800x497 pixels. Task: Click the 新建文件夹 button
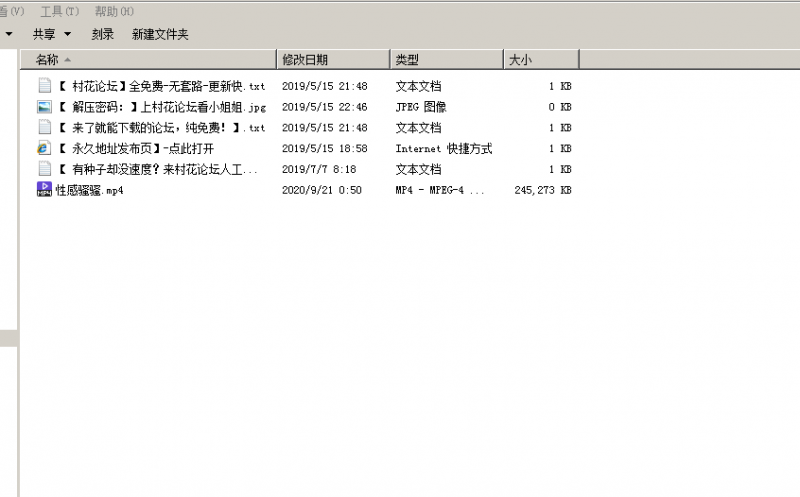pyautogui.click(x=160, y=34)
